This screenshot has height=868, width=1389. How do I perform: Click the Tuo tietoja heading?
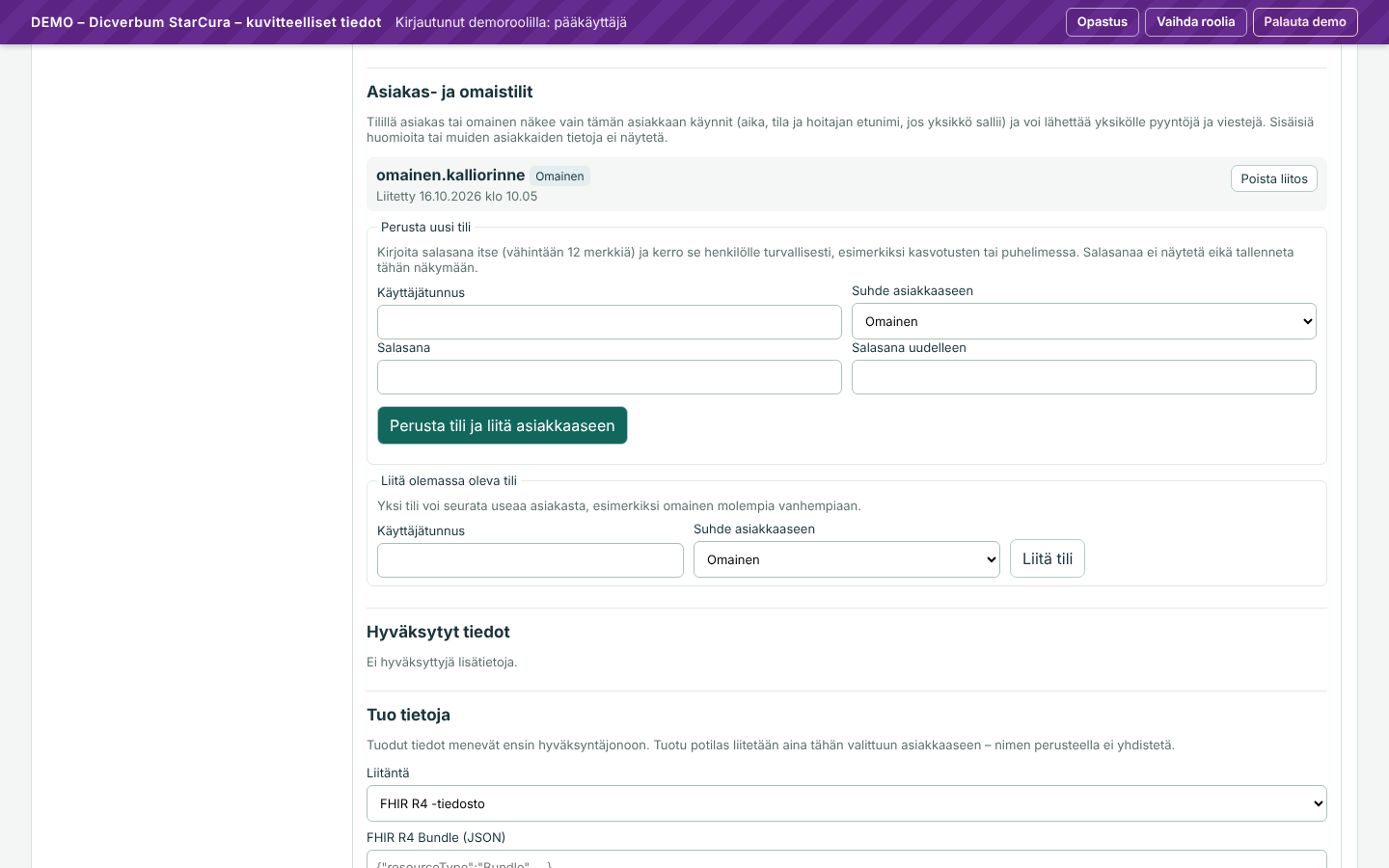pyautogui.click(x=408, y=715)
